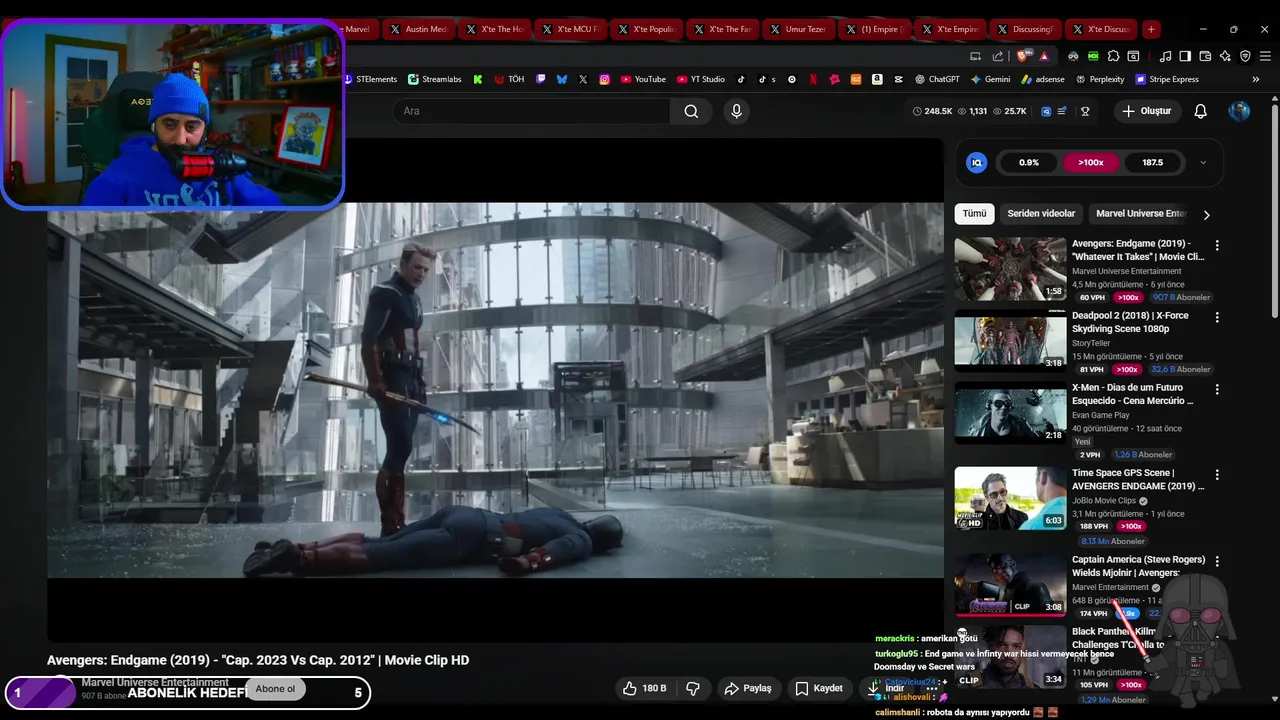Click the page vertical scrollbar

pos(1274,210)
